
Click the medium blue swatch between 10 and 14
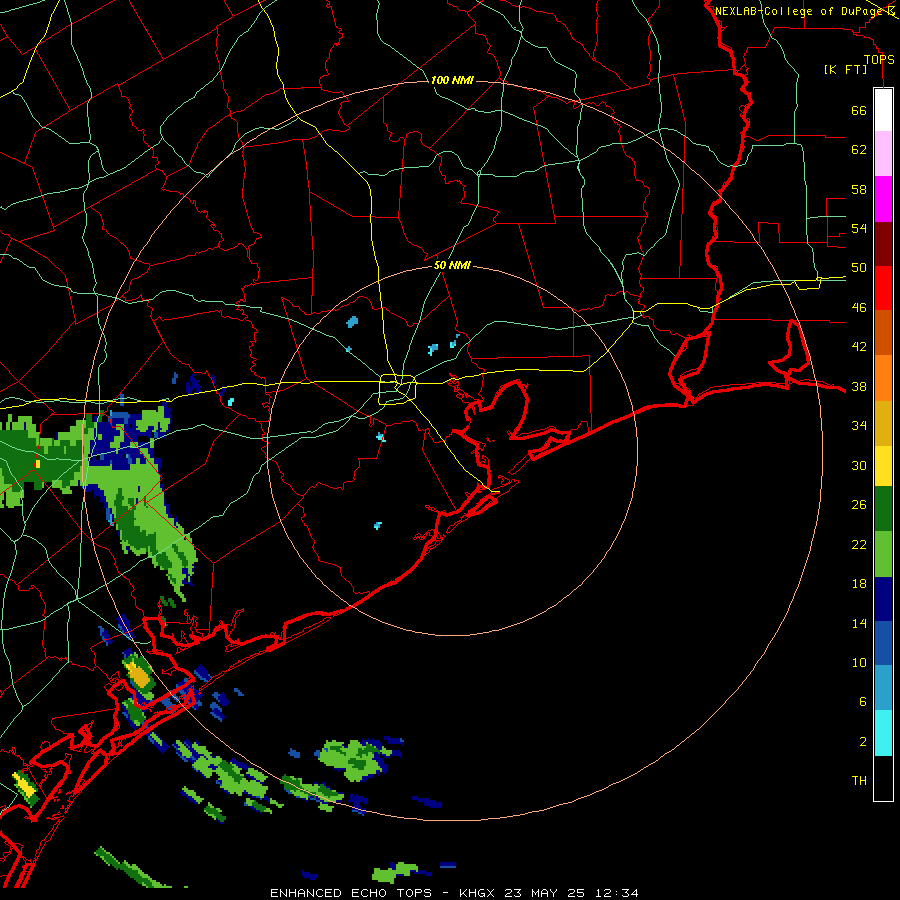click(x=883, y=643)
